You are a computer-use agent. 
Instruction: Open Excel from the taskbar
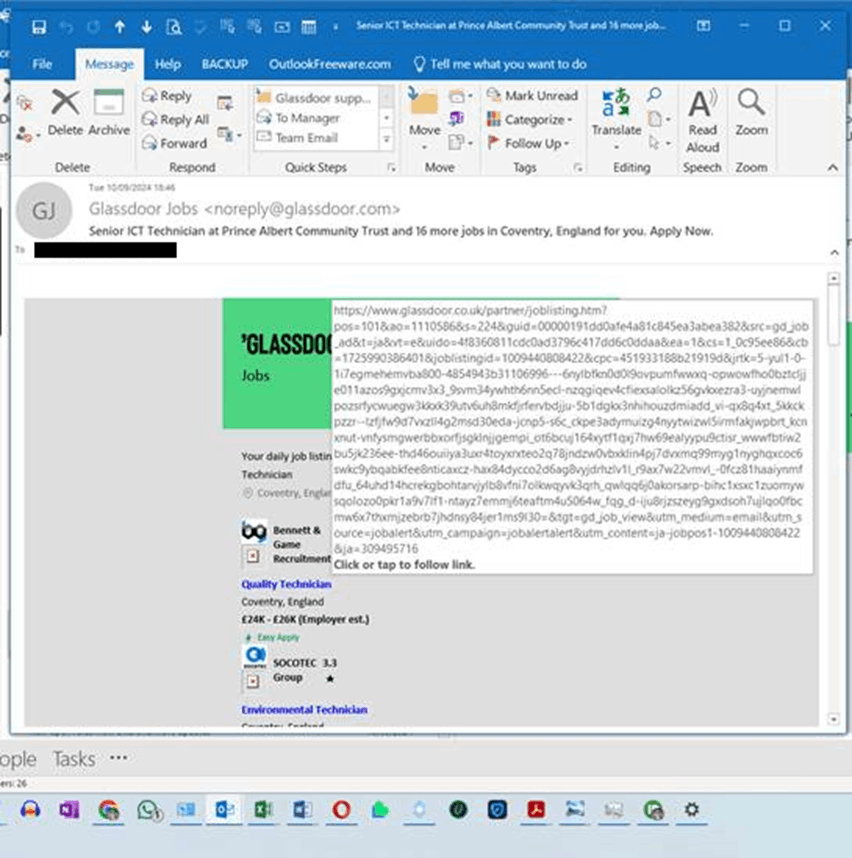pyautogui.click(x=263, y=809)
